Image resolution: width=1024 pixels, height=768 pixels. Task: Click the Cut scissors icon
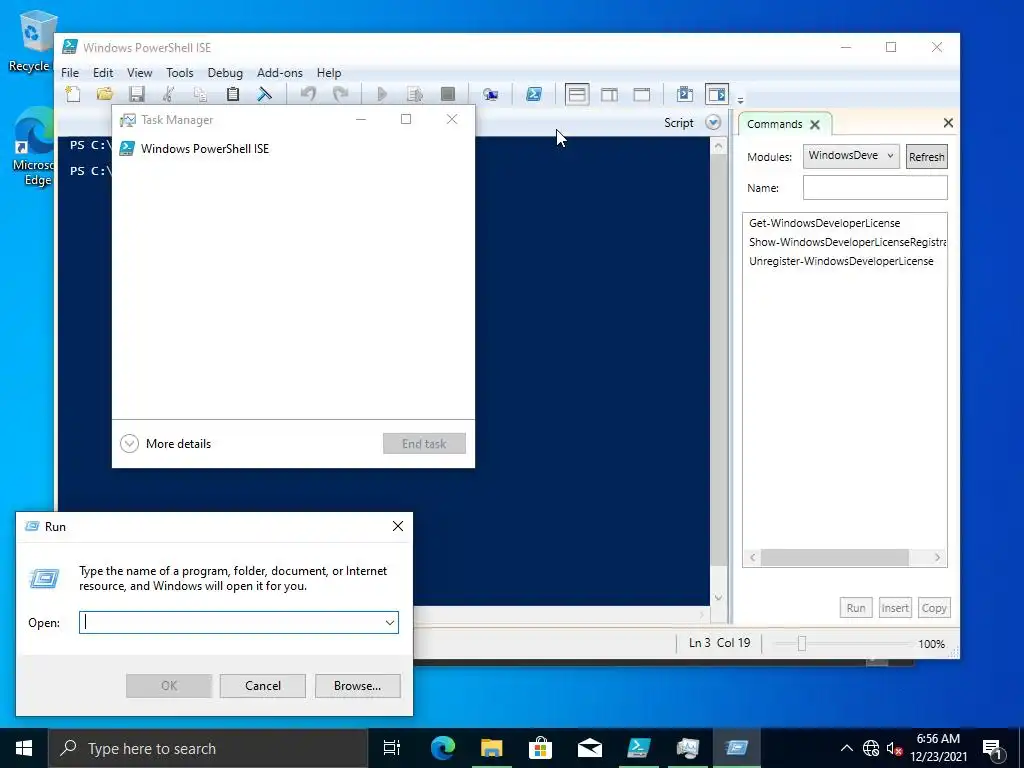coord(168,94)
